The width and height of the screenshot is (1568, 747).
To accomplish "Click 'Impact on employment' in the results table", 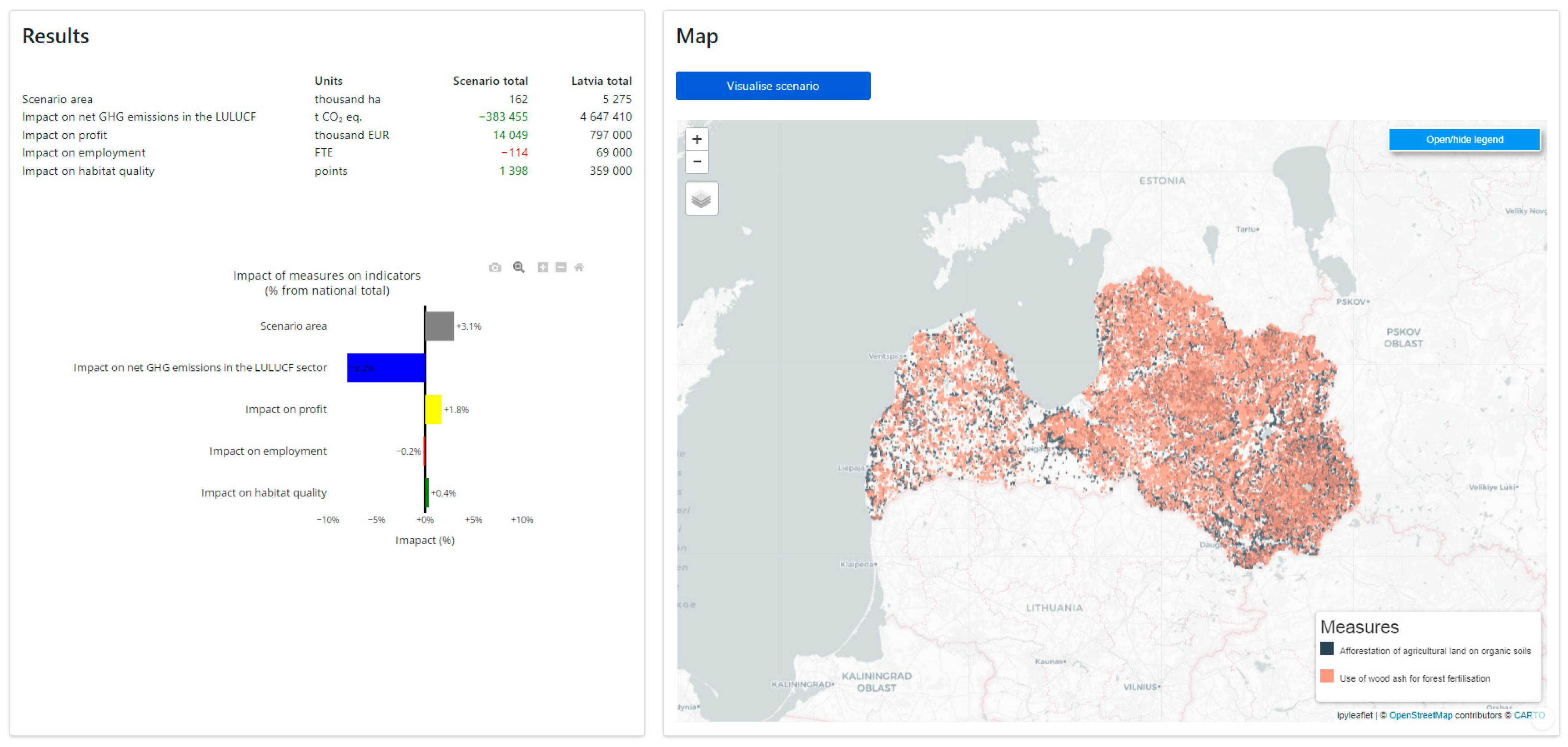I will (83, 153).
